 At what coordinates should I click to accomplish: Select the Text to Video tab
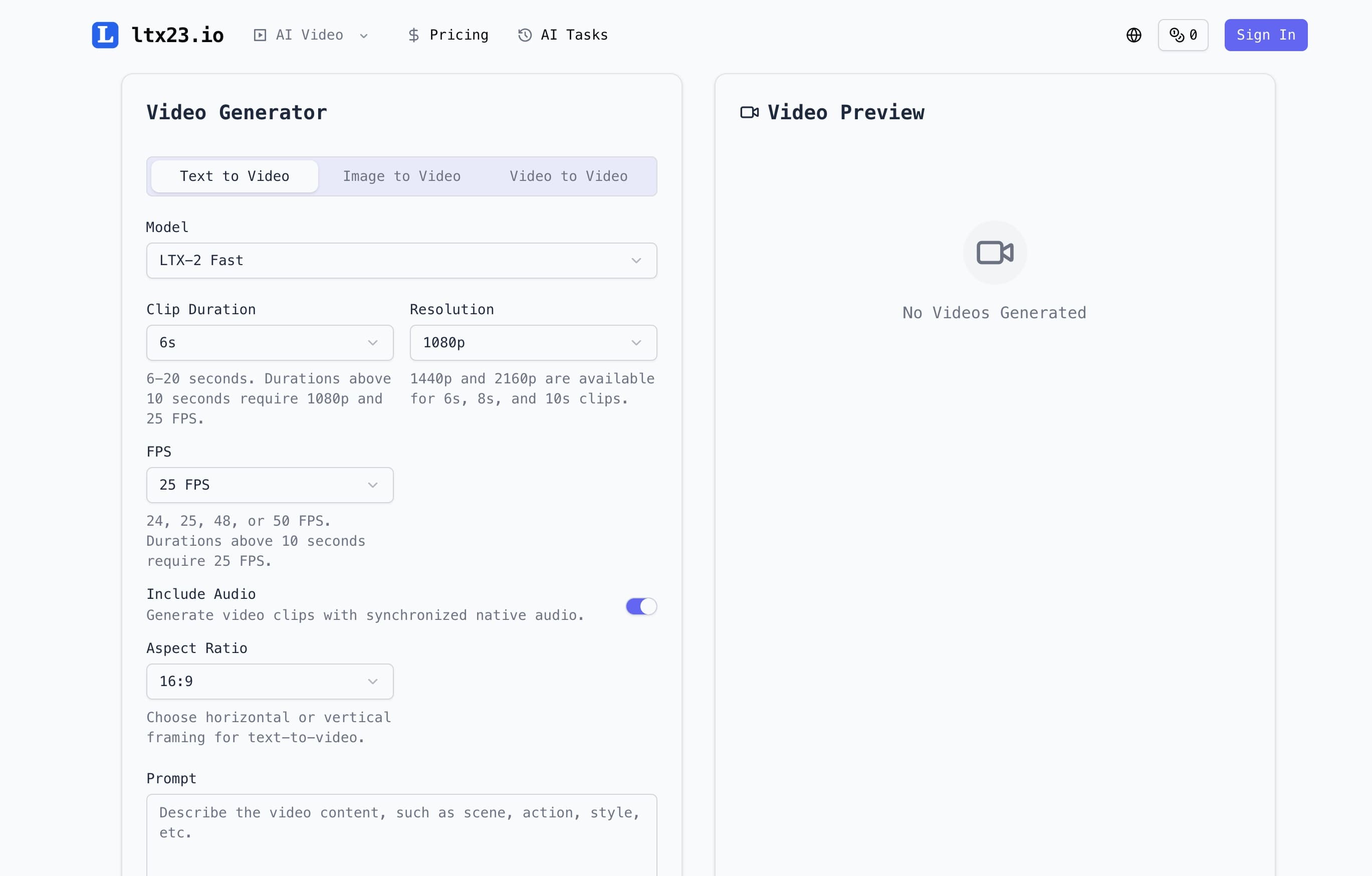point(234,176)
